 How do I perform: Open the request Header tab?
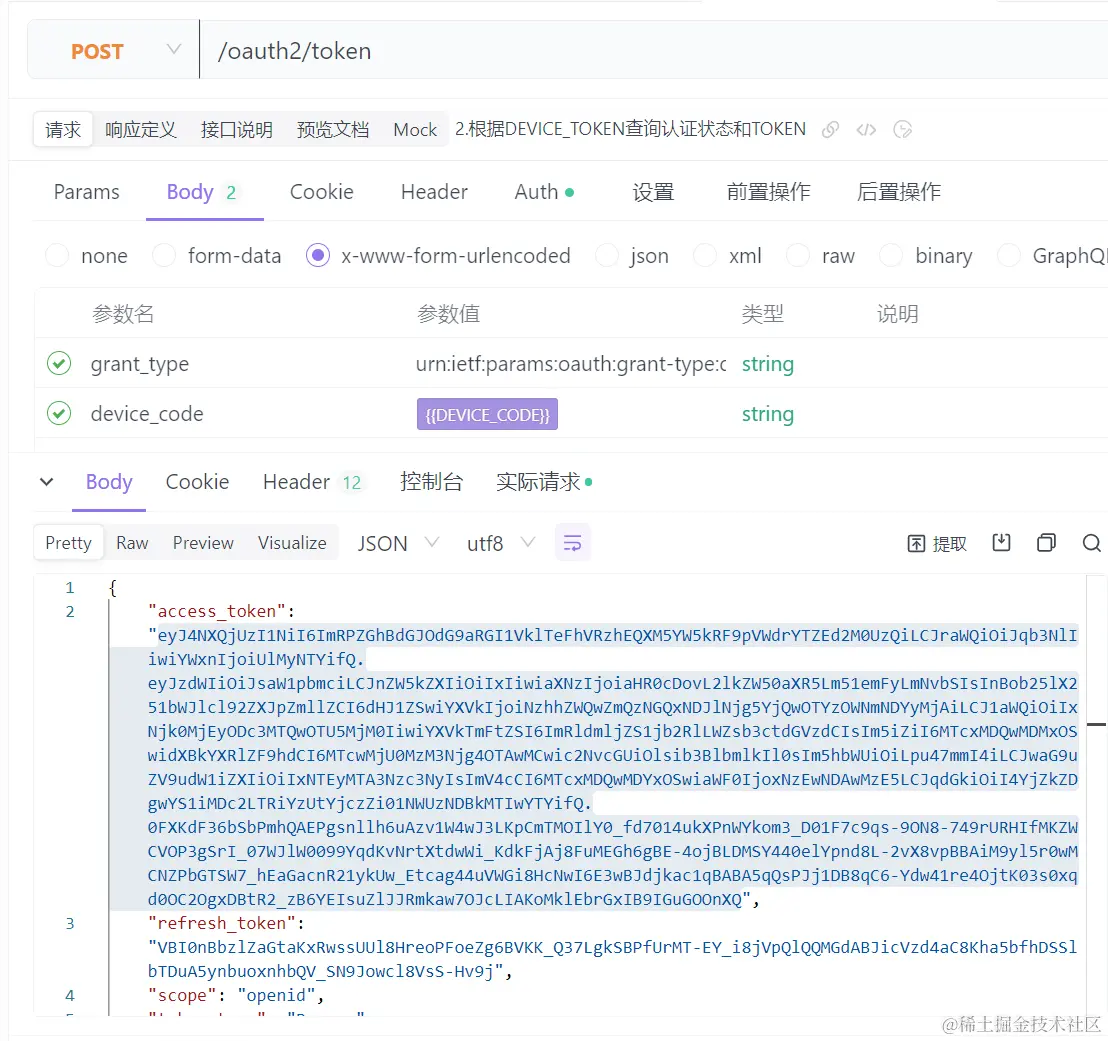(434, 192)
